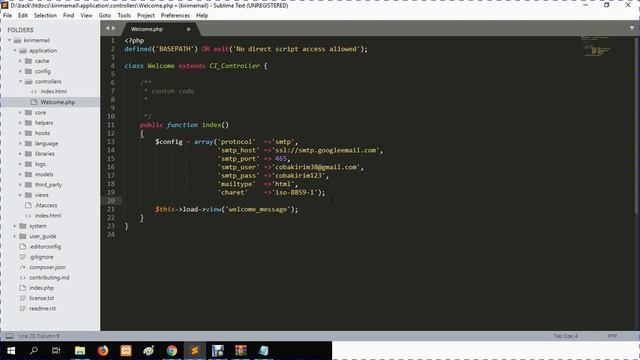Open index.php in the sidebar
This screenshot has height=360, width=640.
pyautogui.click(x=41, y=288)
